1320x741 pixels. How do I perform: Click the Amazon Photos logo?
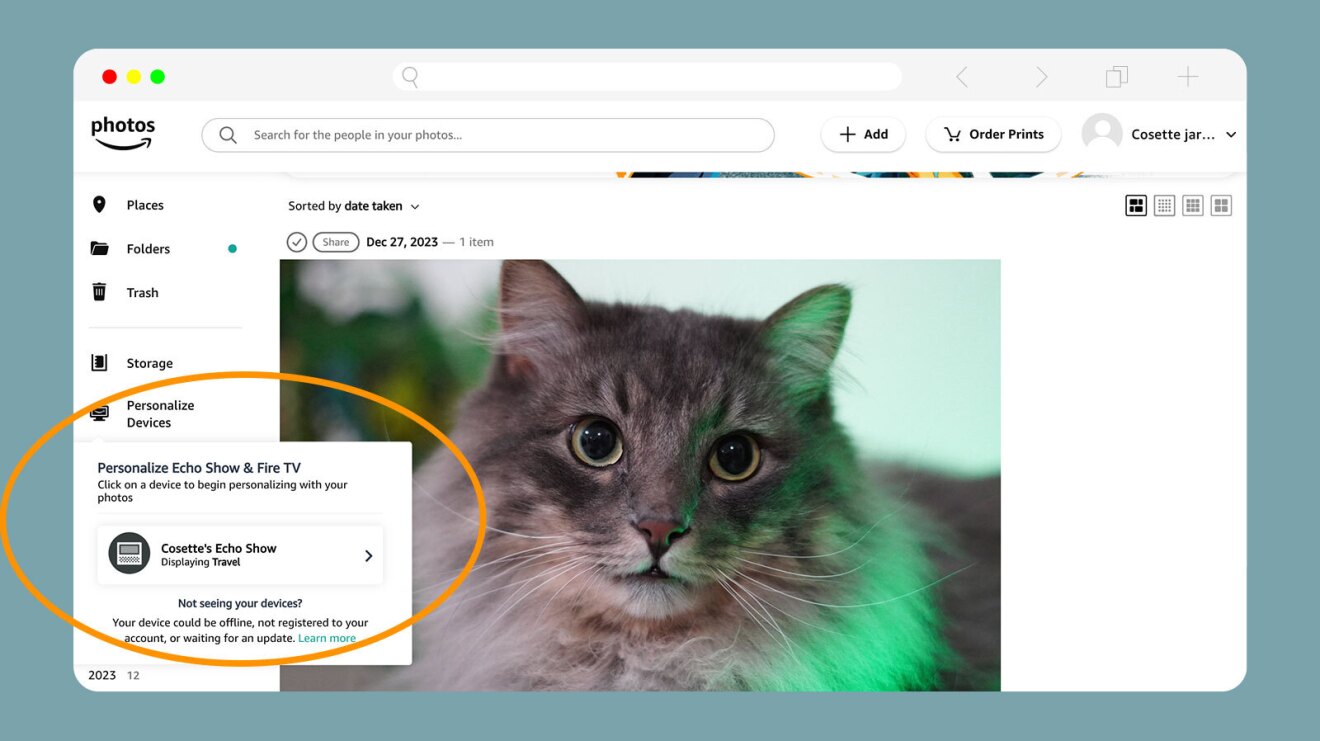[123, 133]
